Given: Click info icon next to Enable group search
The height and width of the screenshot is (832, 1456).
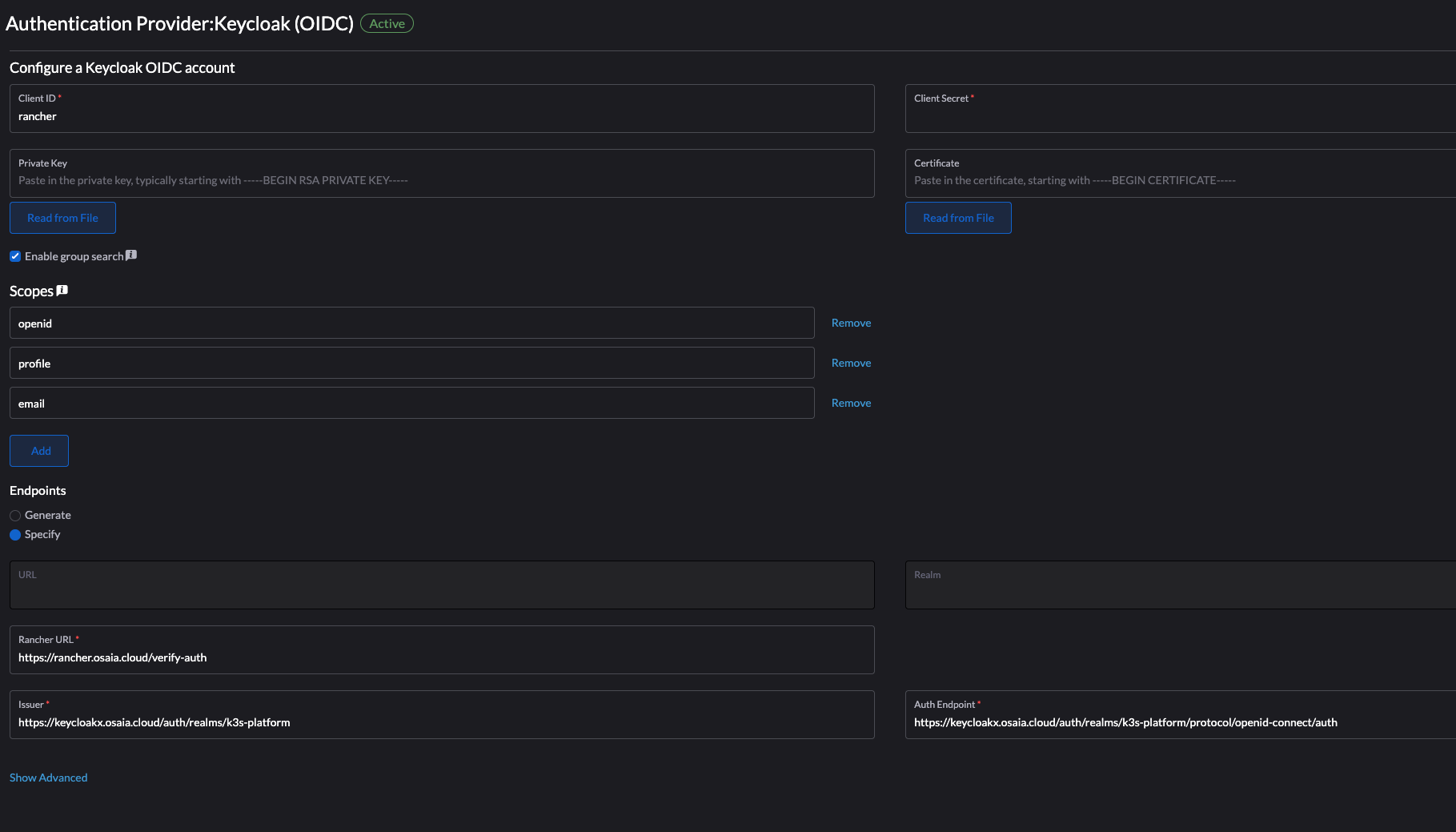Looking at the screenshot, I should [131, 255].
